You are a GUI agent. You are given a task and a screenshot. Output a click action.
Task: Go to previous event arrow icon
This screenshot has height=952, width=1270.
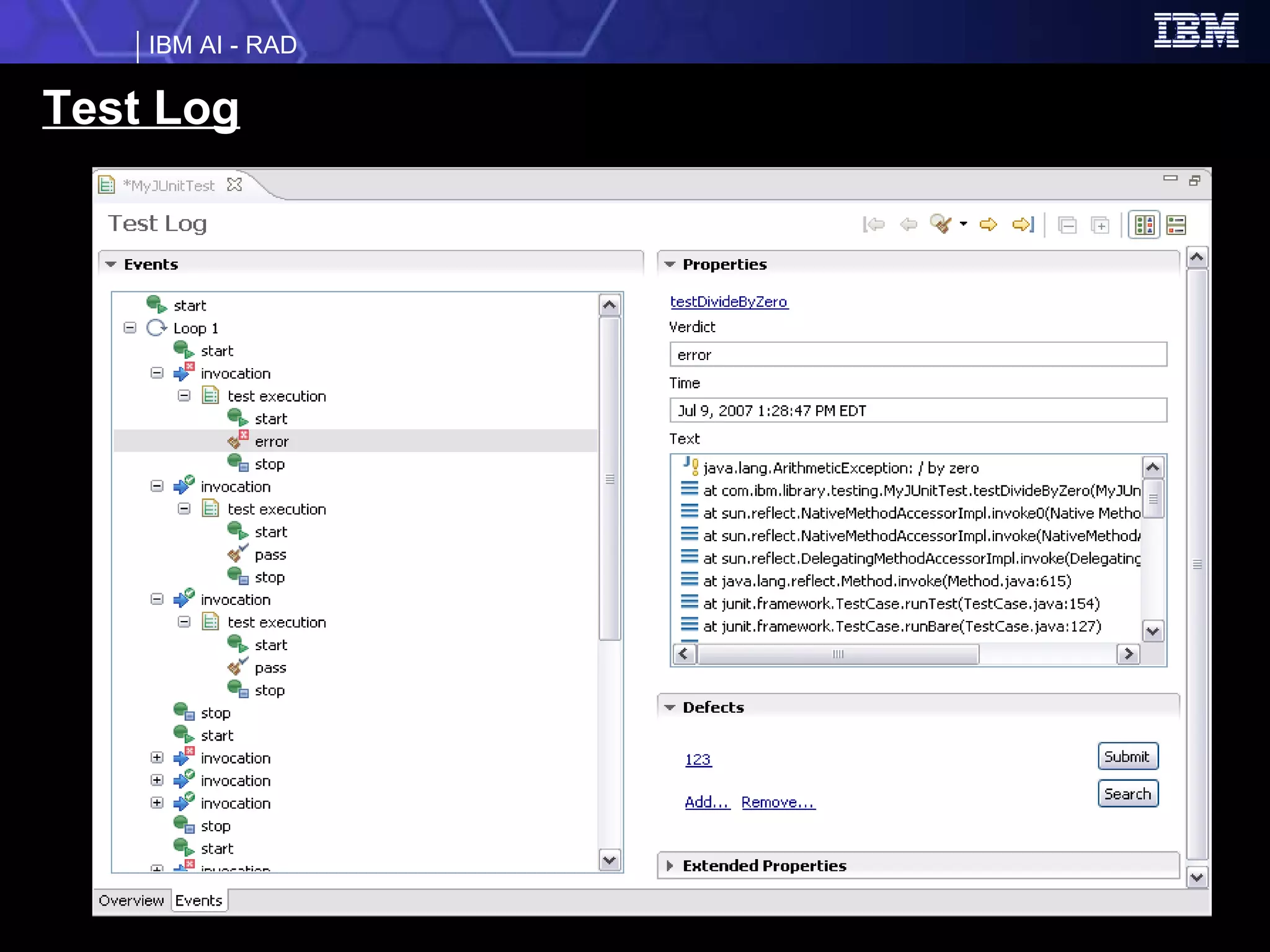[x=908, y=224]
